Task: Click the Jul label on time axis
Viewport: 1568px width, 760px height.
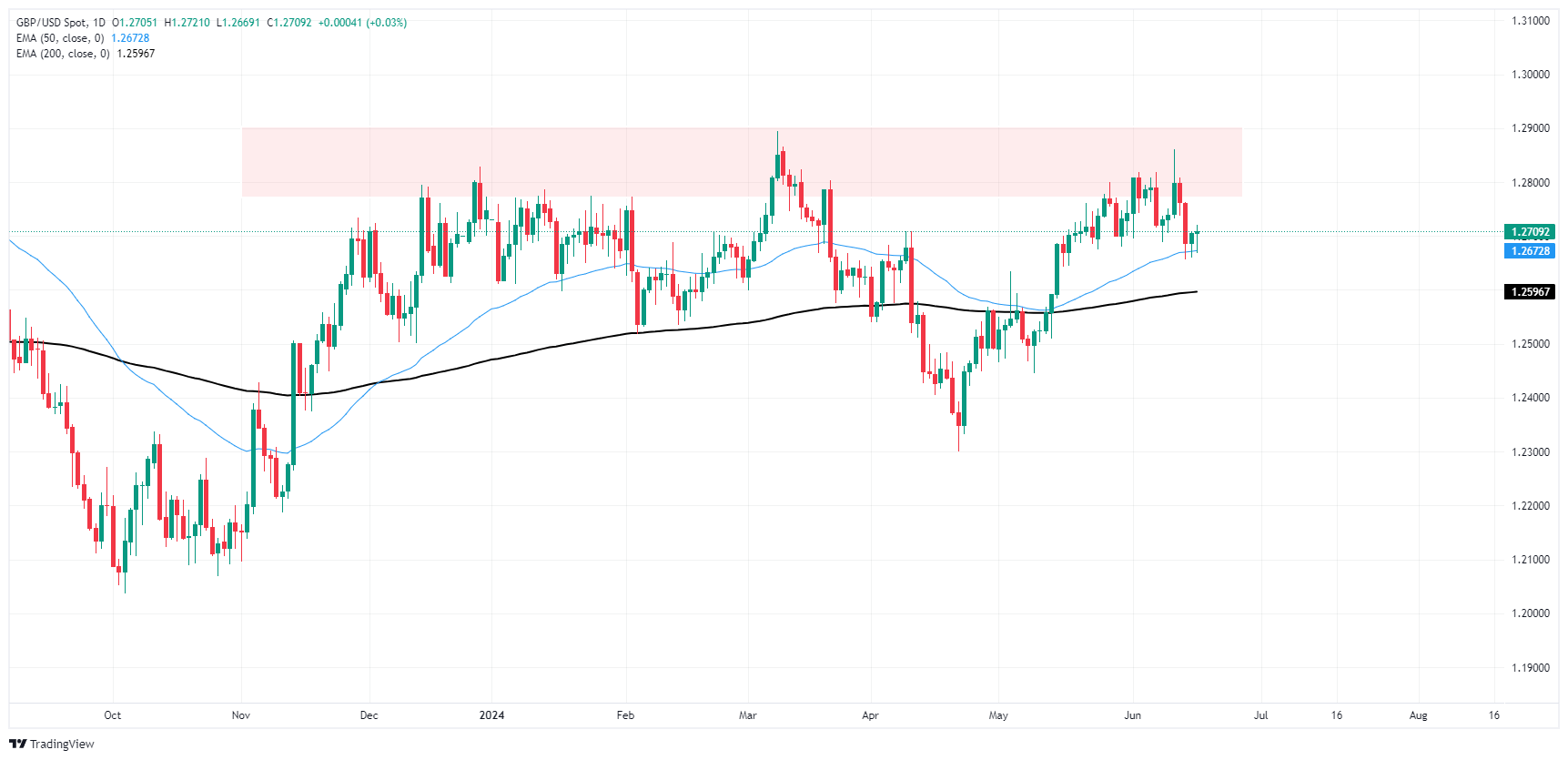Action: pyautogui.click(x=1260, y=715)
